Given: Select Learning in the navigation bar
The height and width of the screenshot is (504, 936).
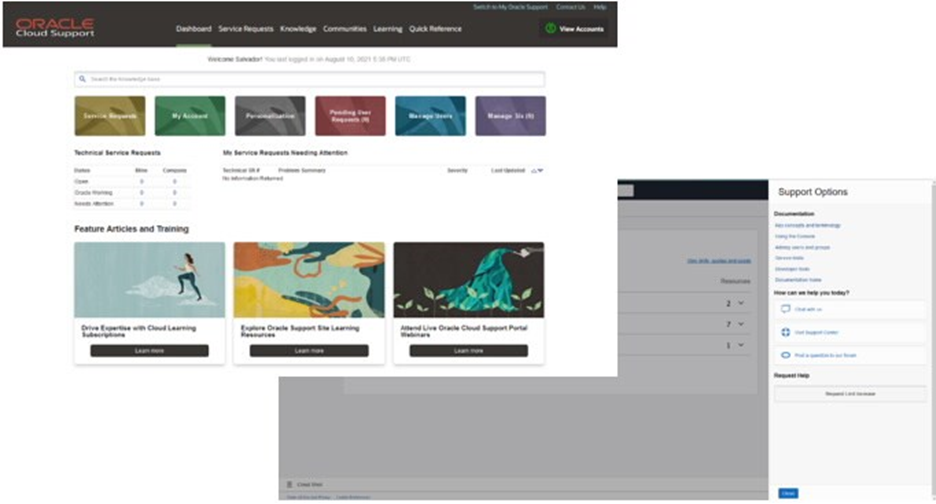Looking at the screenshot, I should tap(387, 29).
